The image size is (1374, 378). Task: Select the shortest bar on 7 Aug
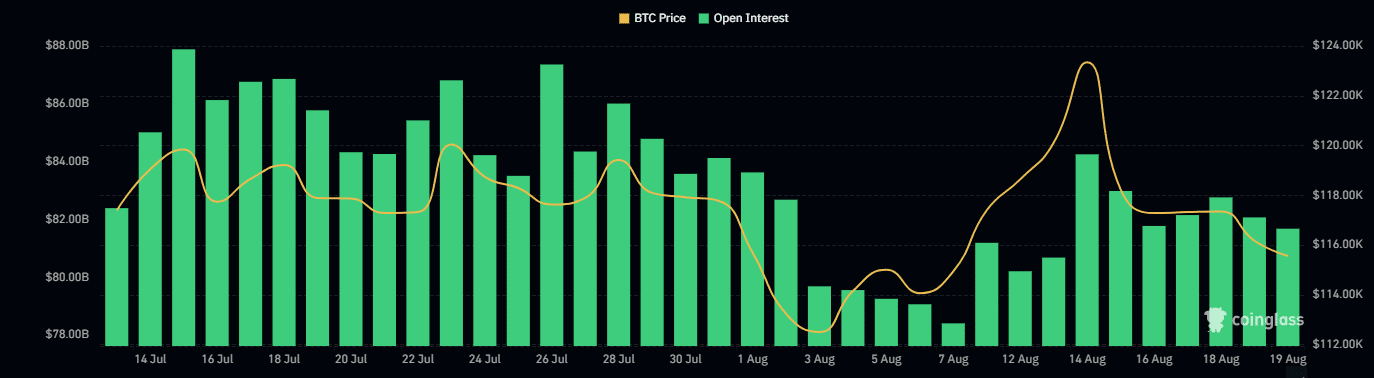[x=953, y=334]
